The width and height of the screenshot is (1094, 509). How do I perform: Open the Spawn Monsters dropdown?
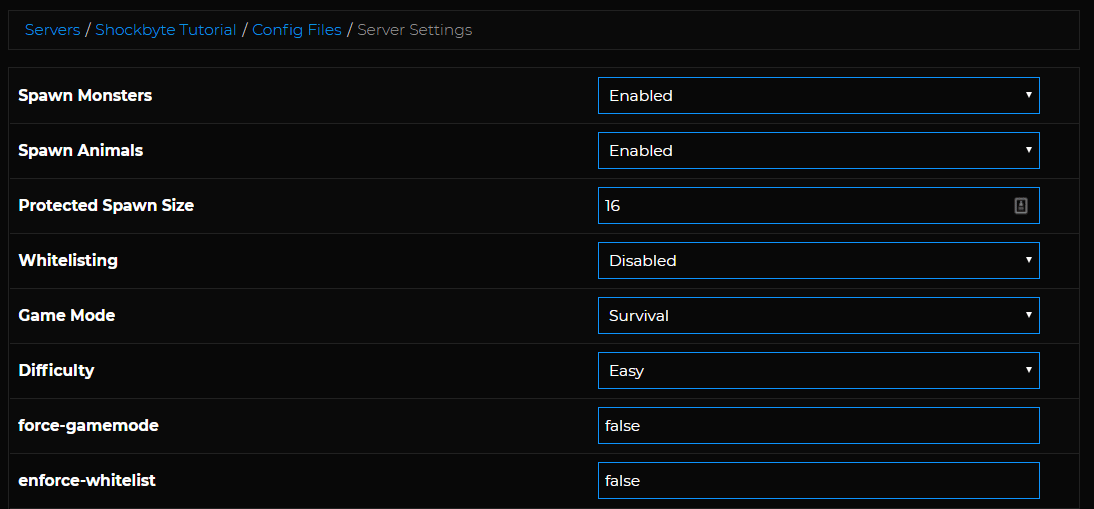(818, 96)
